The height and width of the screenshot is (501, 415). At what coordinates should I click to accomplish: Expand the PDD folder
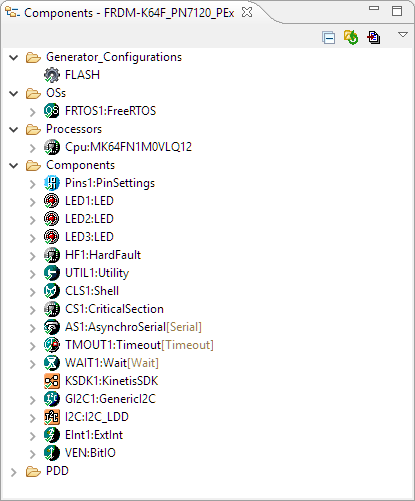[x=14, y=472]
